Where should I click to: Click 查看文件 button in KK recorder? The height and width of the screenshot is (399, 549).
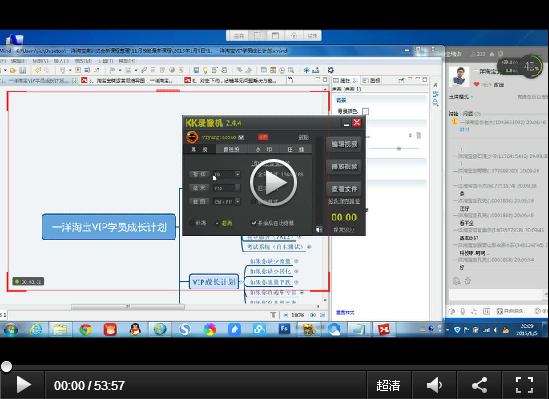(344, 189)
